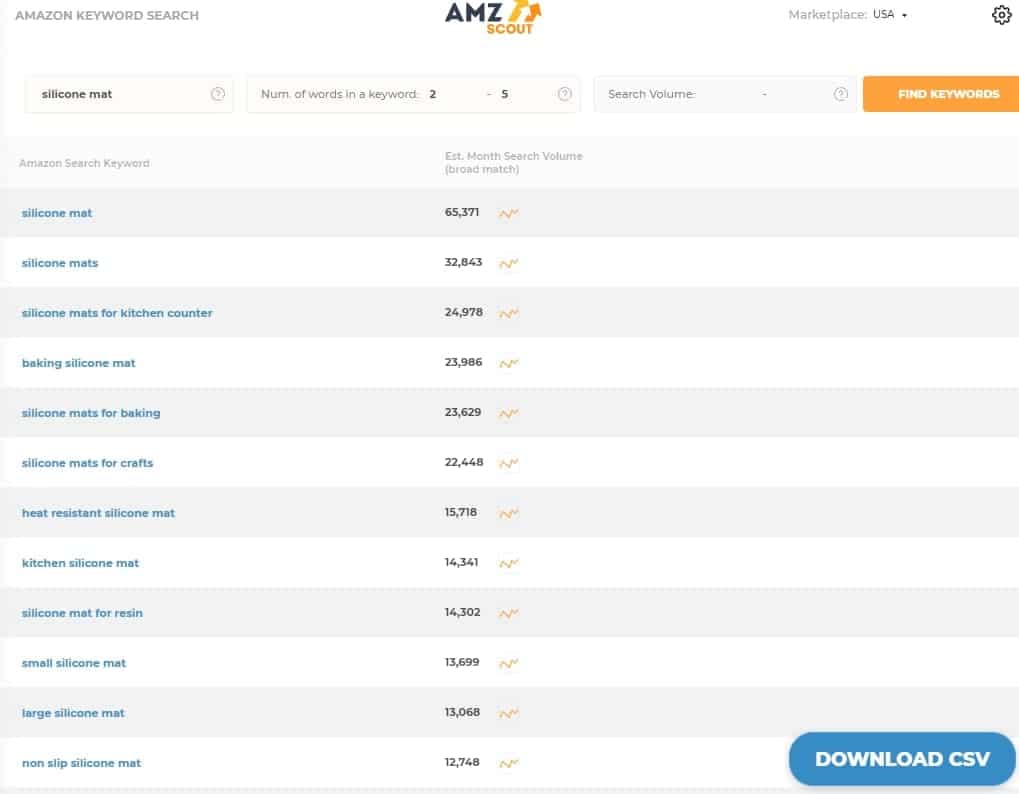This screenshot has width=1019, height=794.
Task: Click Amazon Search Keyword column header
Action: coord(84,163)
